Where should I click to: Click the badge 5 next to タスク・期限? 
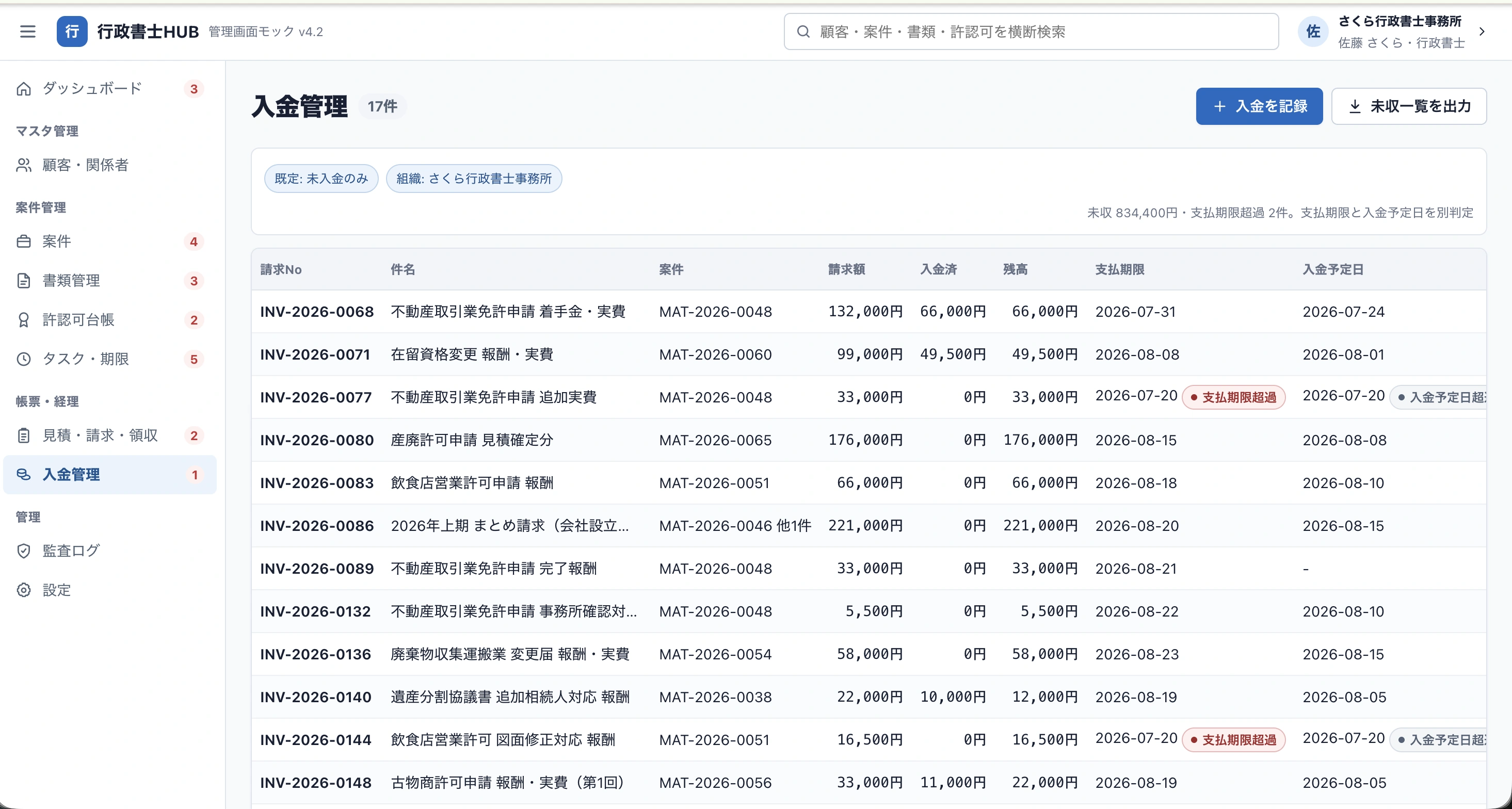194,359
